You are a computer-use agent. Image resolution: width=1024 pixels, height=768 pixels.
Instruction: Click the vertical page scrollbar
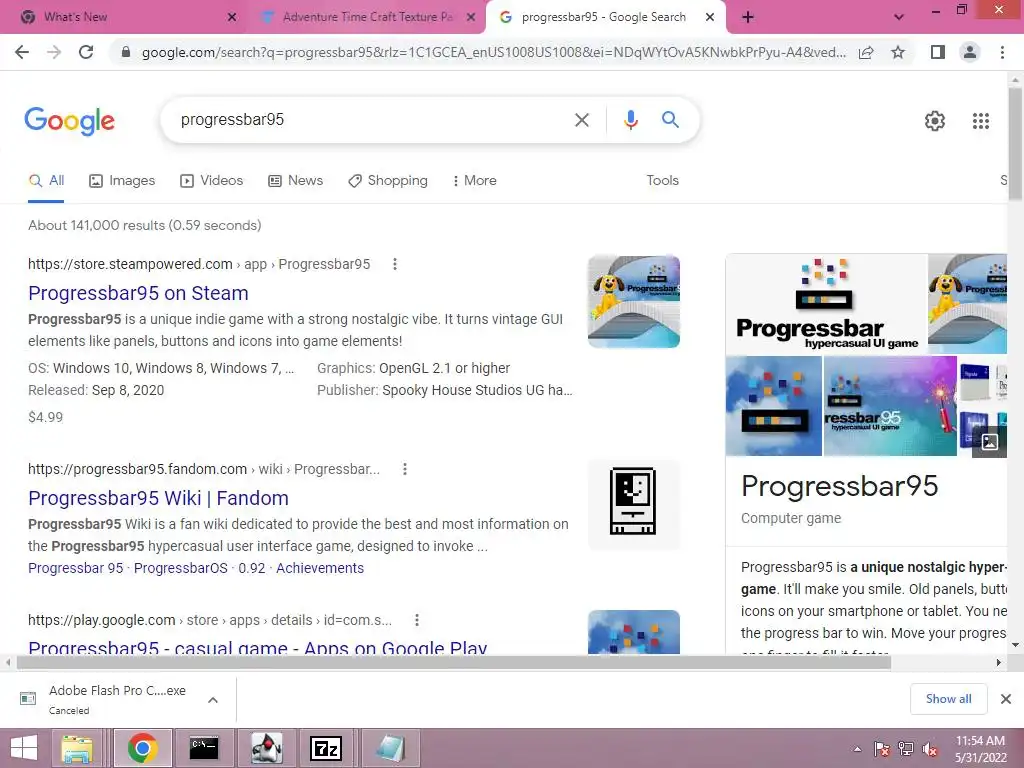click(x=1016, y=144)
